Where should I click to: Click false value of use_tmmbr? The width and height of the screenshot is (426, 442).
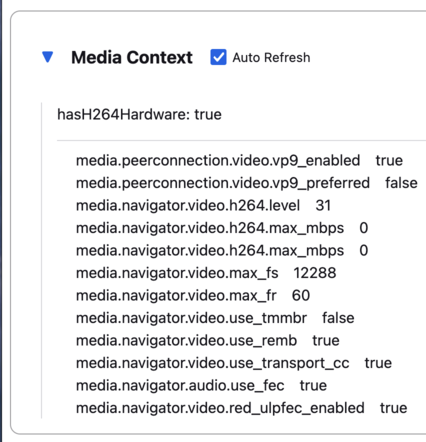pos(338,318)
